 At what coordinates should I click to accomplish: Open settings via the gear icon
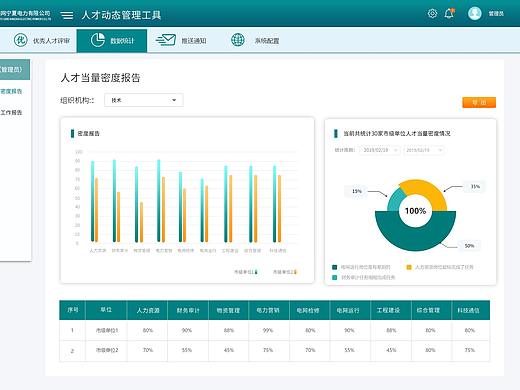coord(432,14)
